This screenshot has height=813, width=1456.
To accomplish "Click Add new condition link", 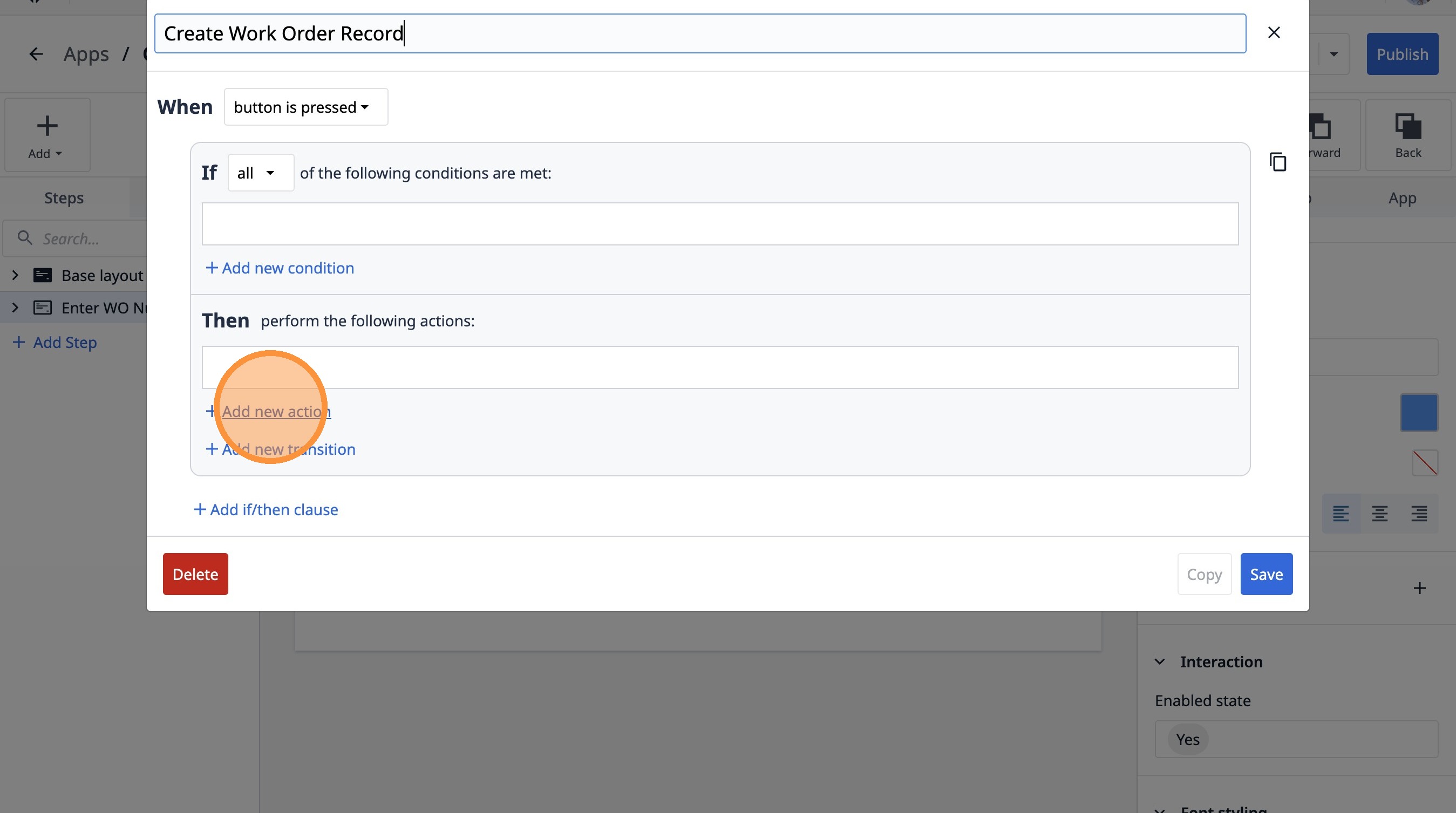I will (x=280, y=268).
